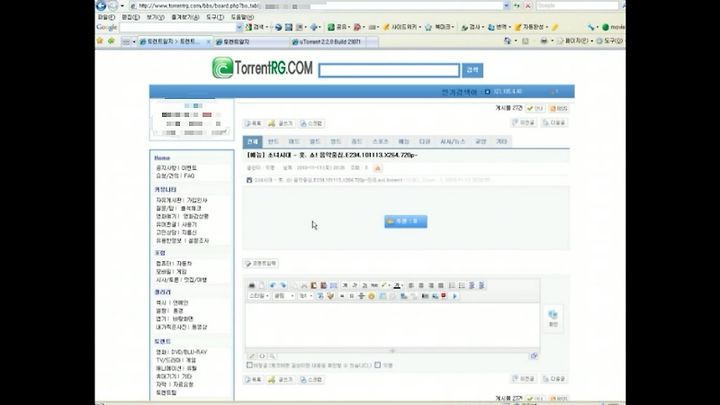This screenshot has width=720, height=405.
Task: Click the left-align icon in the editor toolbar
Action: pyautogui.click(x=411, y=285)
